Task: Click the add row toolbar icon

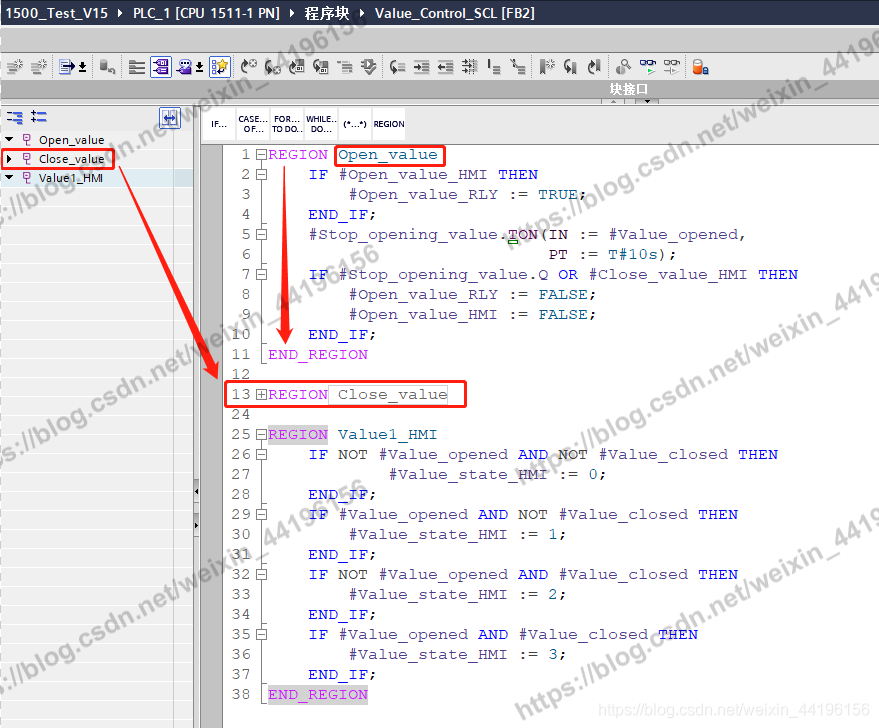Action: pos(39,67)
